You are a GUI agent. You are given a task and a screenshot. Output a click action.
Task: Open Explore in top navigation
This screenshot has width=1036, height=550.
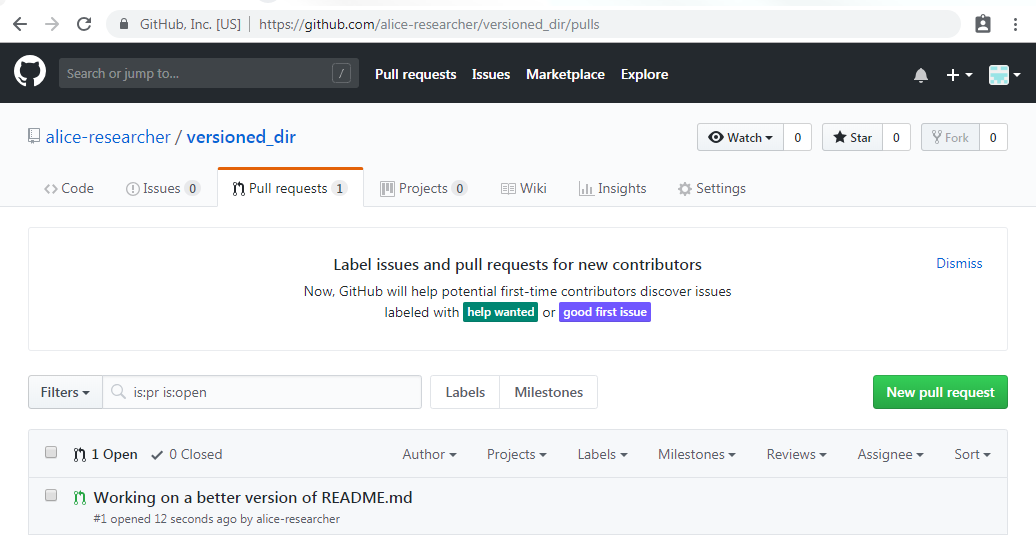pos(644,74)
